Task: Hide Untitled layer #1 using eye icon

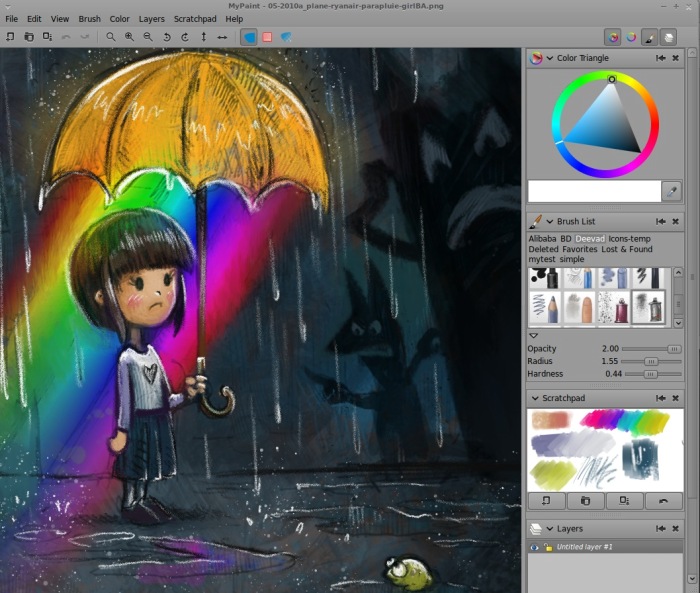Action: click(534, 547)
